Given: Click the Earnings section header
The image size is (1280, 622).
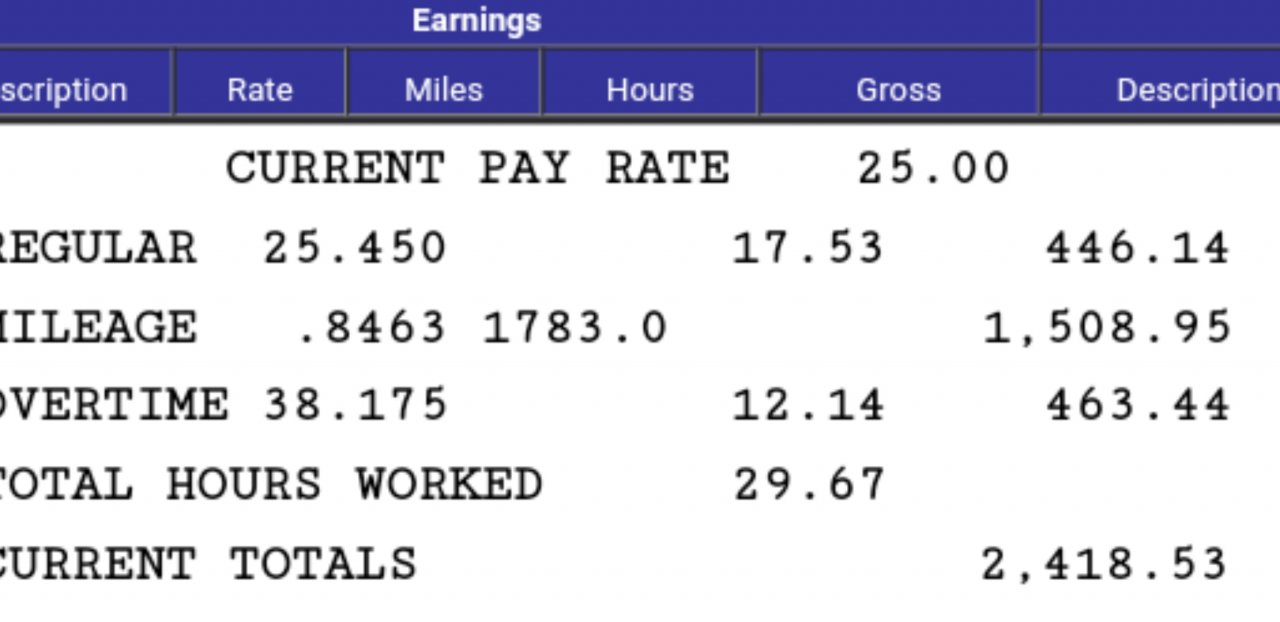Looking at the screenshot, I should point(476,21).
